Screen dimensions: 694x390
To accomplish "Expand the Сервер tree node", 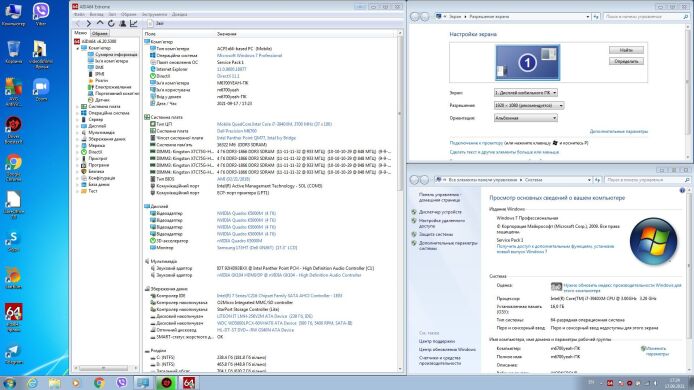I will click(x=78, y=120).
